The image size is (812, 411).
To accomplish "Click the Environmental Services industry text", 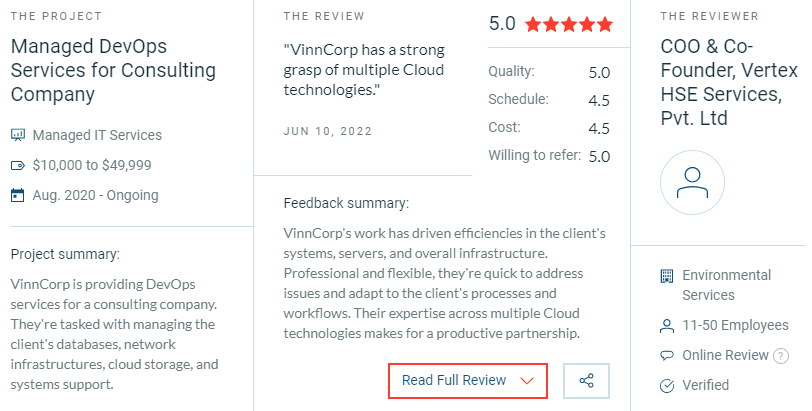I will point(727,285).
